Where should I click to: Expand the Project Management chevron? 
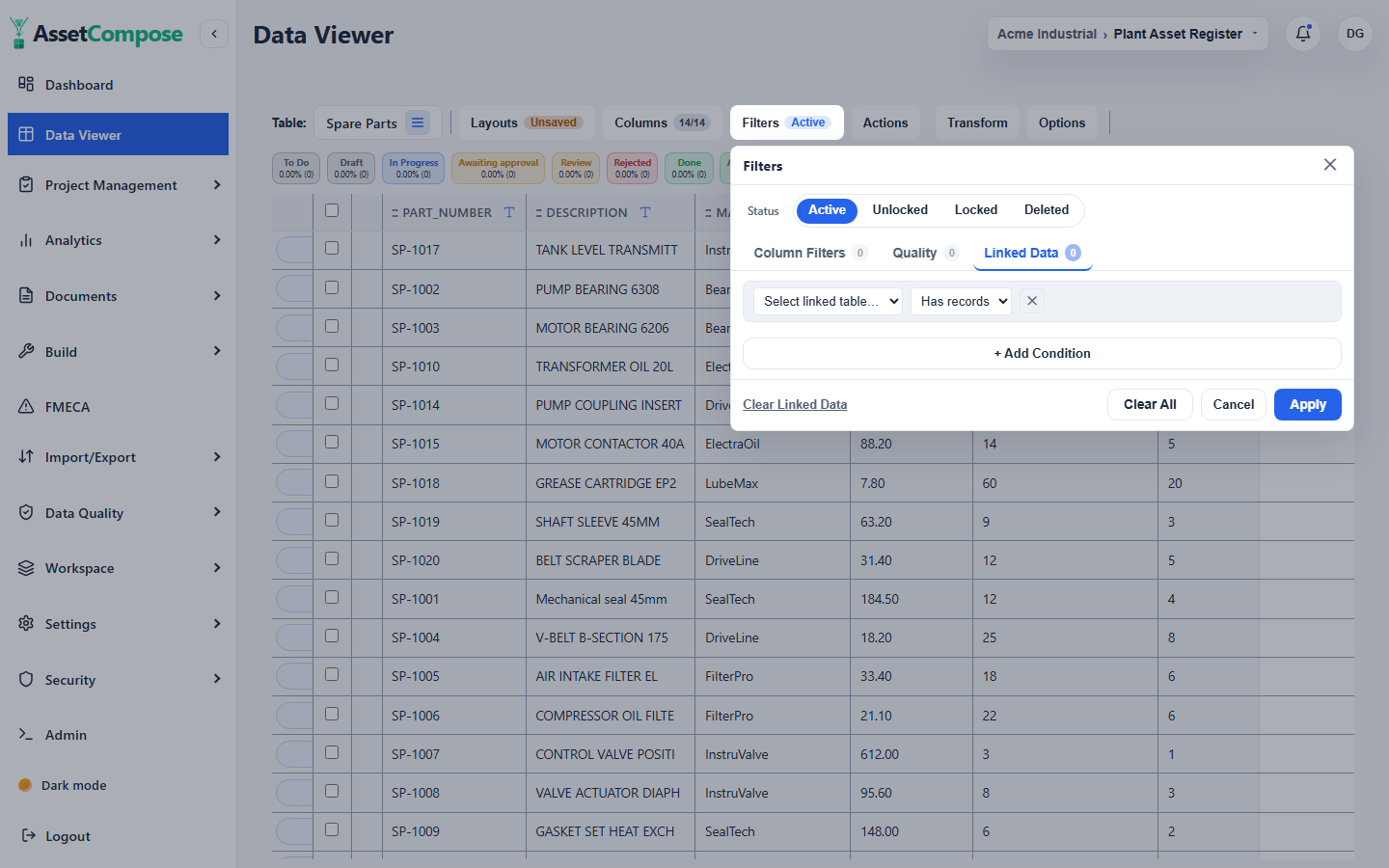(x=217, y=184)
